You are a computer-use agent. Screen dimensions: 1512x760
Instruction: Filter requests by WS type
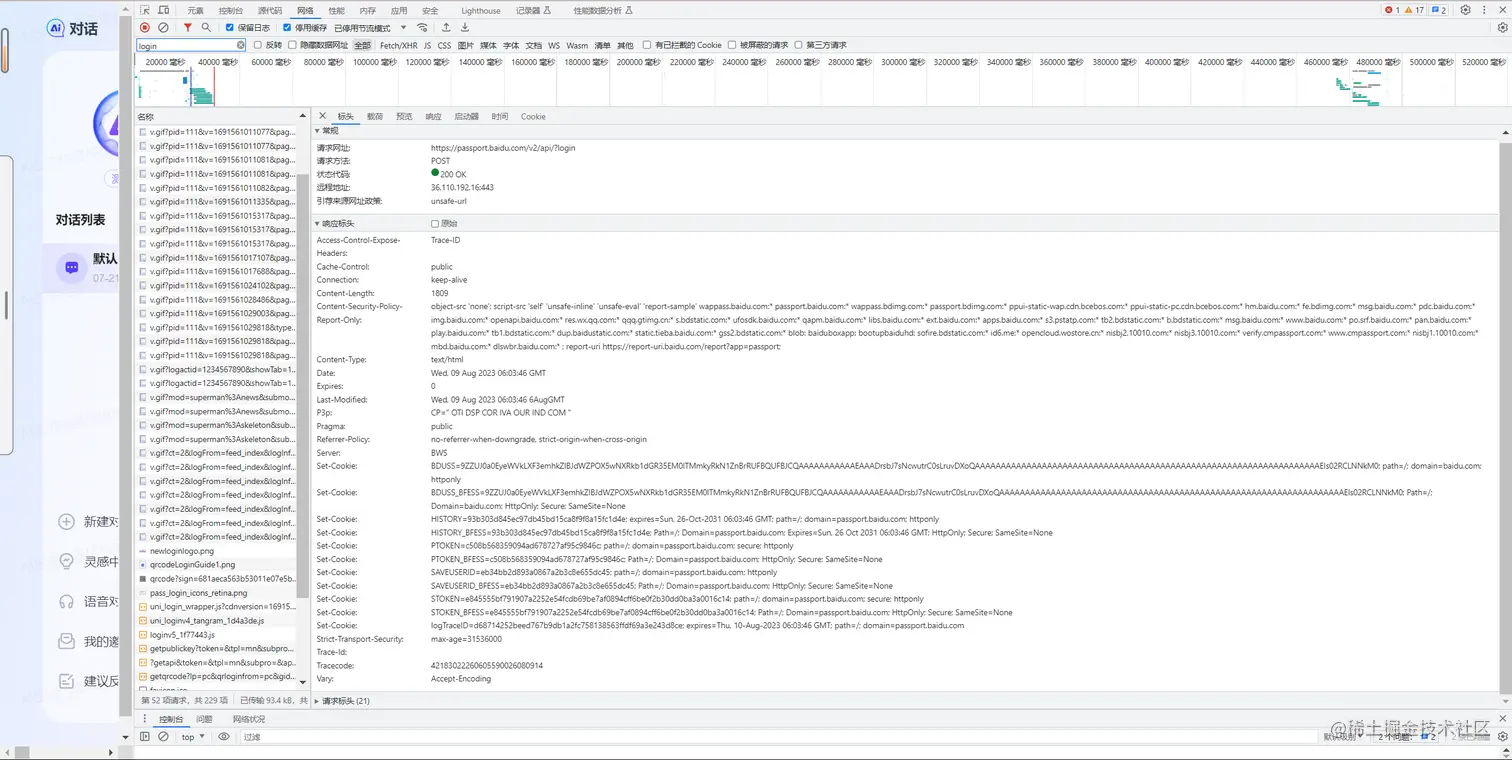[x=554, y=45]
